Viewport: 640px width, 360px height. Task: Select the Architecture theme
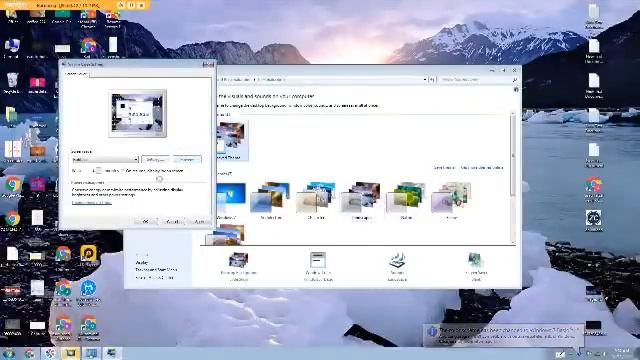point(271,200)
